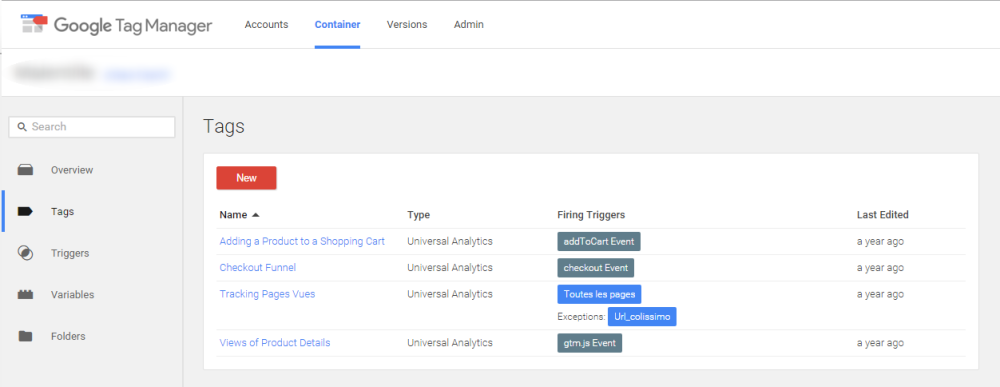Viewport: 1000px width, 387px height.
Task: Open Variables in the sidebar
Action: 73,295
